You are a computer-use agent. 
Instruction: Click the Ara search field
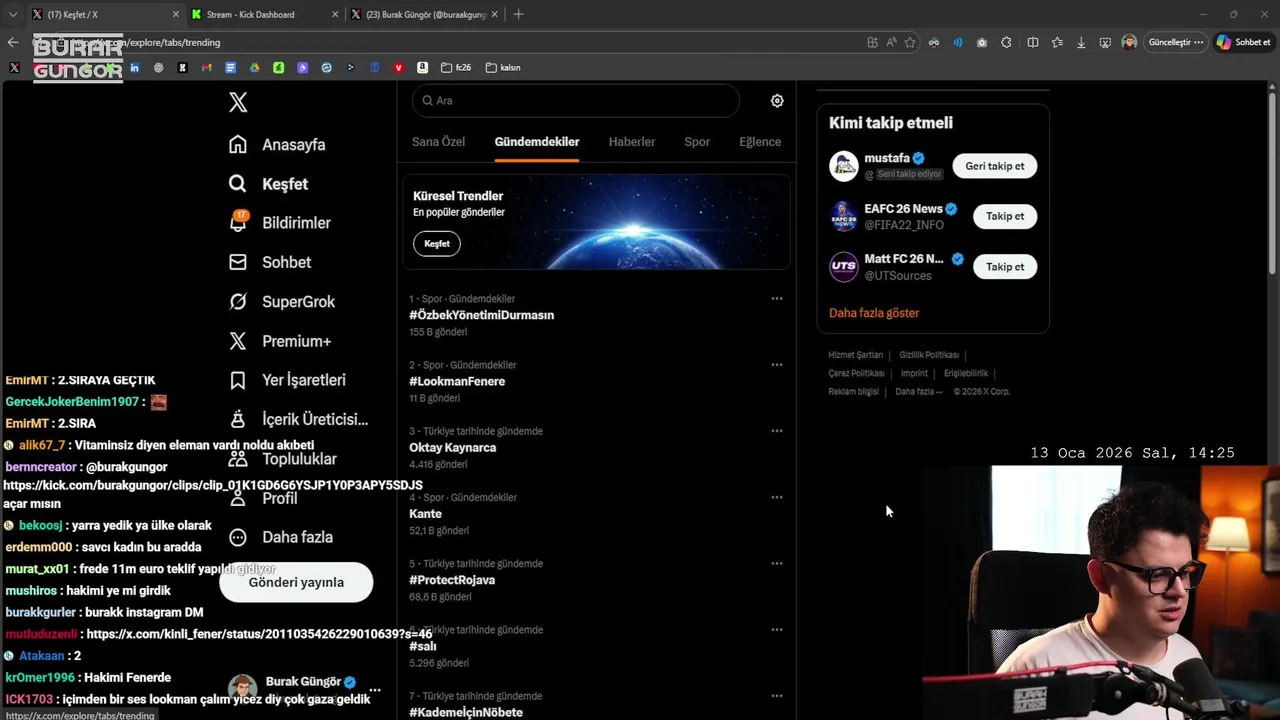[x=575, y=101]
